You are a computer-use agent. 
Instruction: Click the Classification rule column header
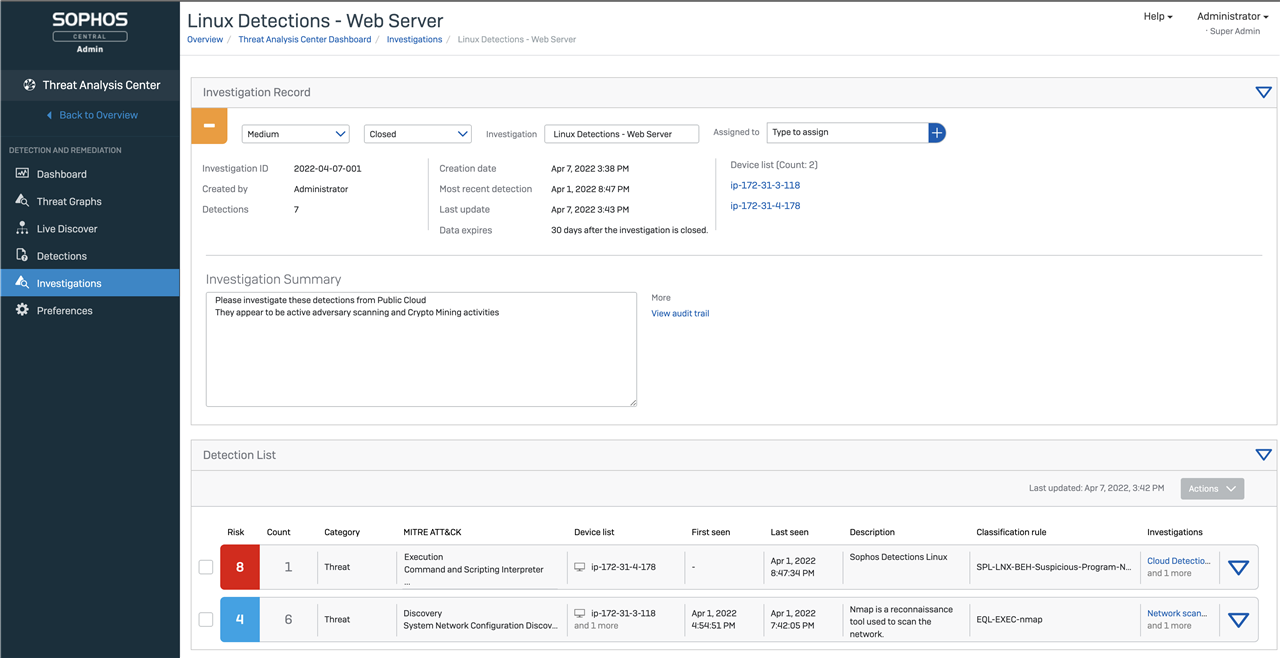(1011, 532)
